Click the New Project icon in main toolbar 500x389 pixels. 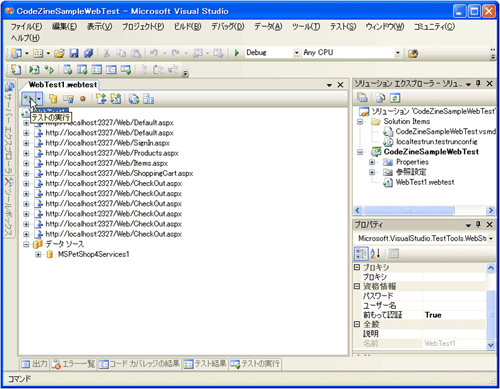pyautogui.click(x=16, y=53)
